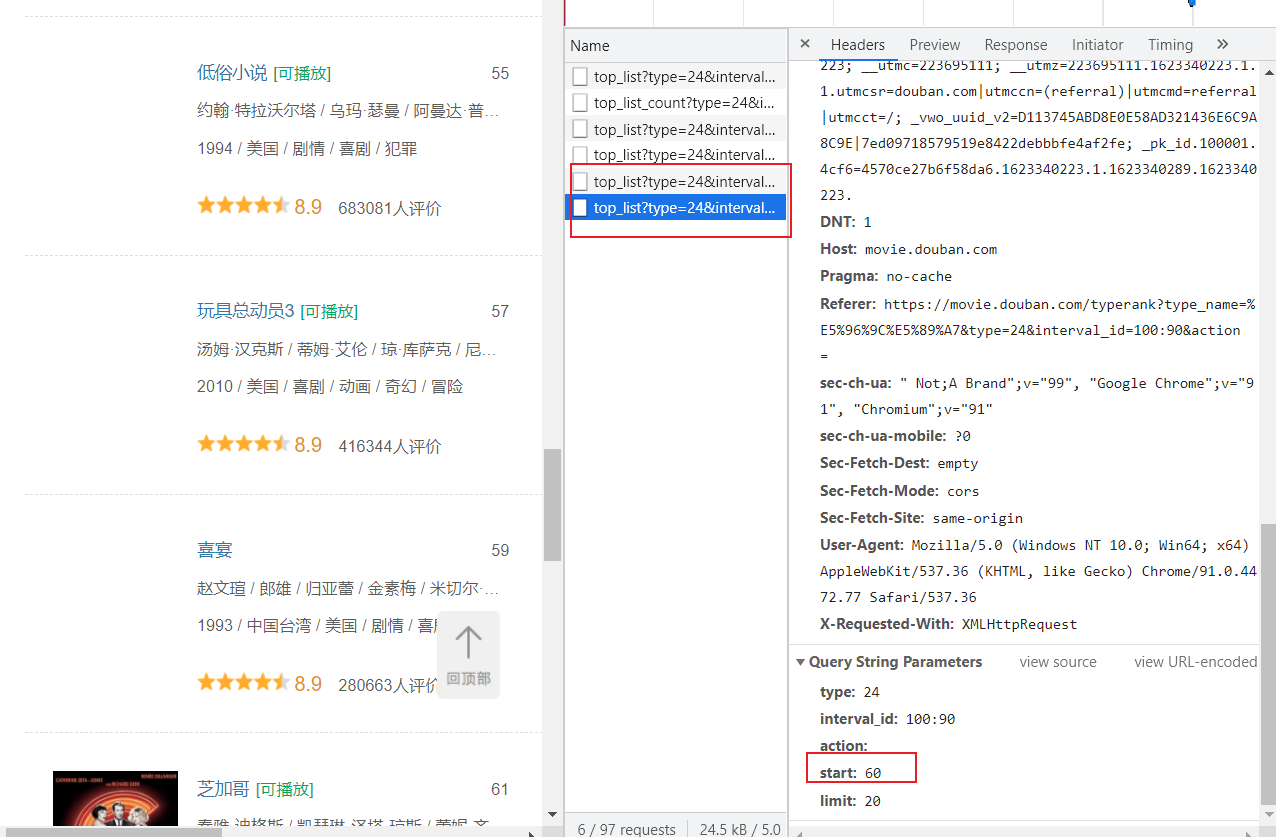Image resolution: width=1276 pixels, height=837 pixels.
Task: Open the Timing tab
Action: click(x=1170, y=45)
